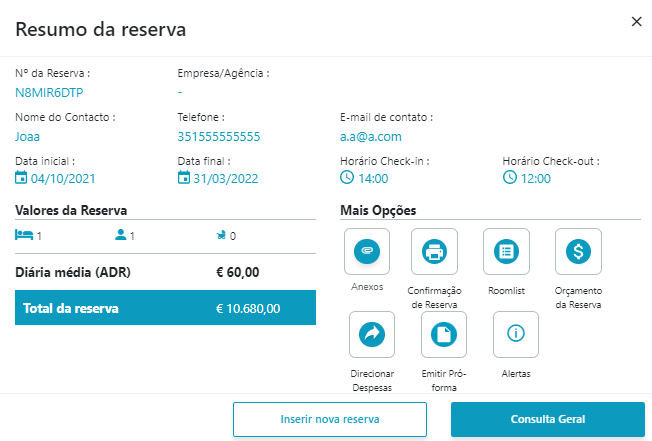This screenshot has height=441, width=652.
Task: Open reservation number N8MIR6DTP link
Action: coord(49,92)
